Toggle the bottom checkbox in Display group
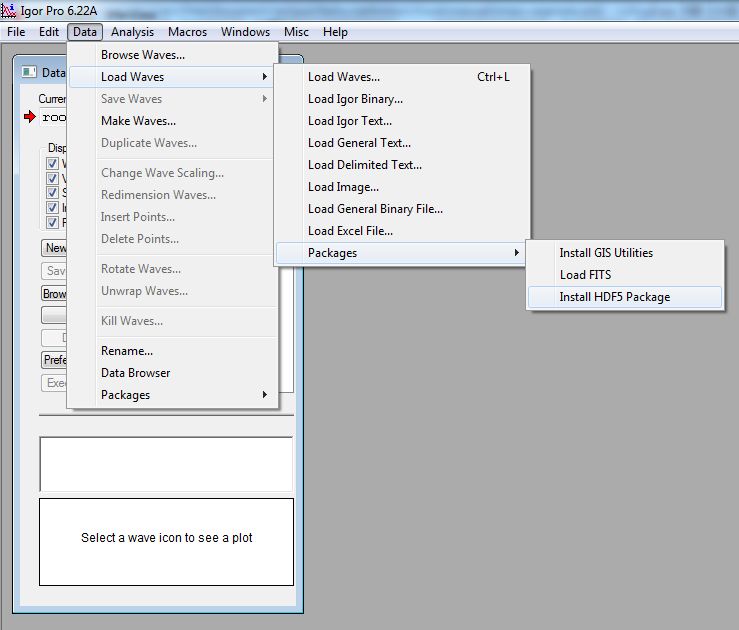The width and height of the screenshot is (739, 630). pos(53,221)
